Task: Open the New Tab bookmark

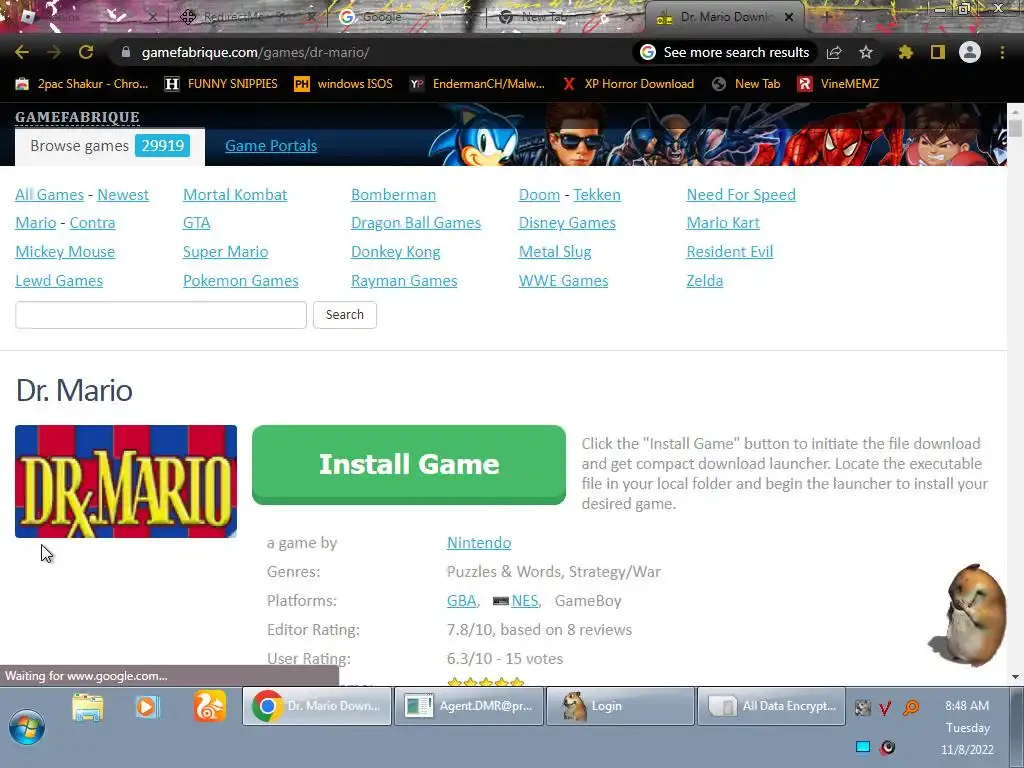Action: coord(746,84)
